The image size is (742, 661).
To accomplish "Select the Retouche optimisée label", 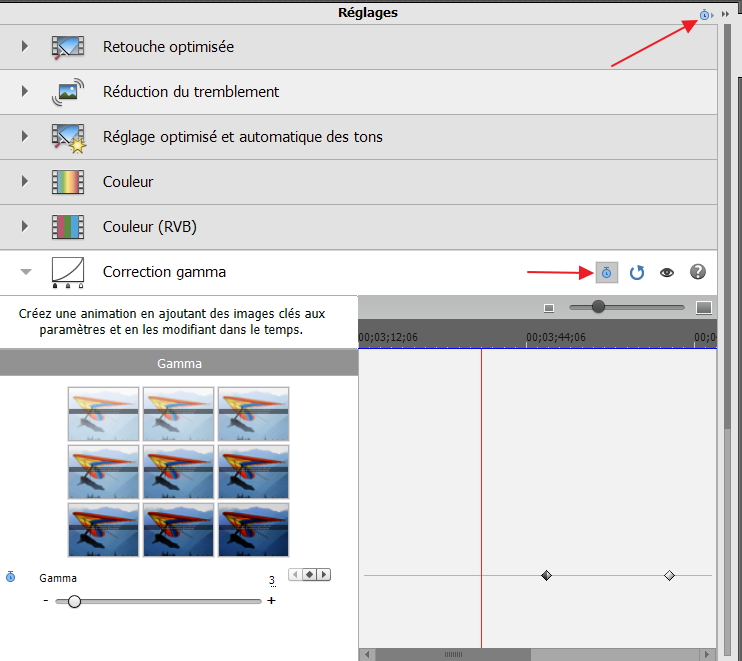I will tap(168, 47).
